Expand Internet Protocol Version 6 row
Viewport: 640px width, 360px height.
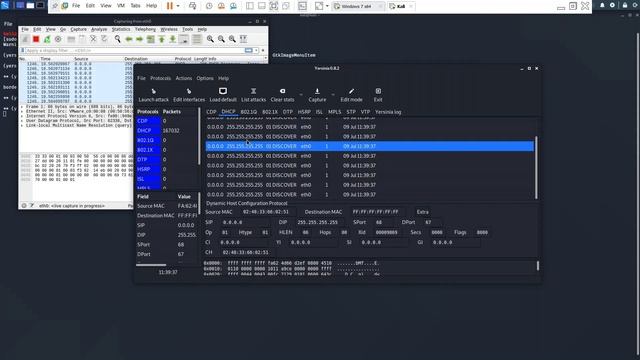point(22,116)
